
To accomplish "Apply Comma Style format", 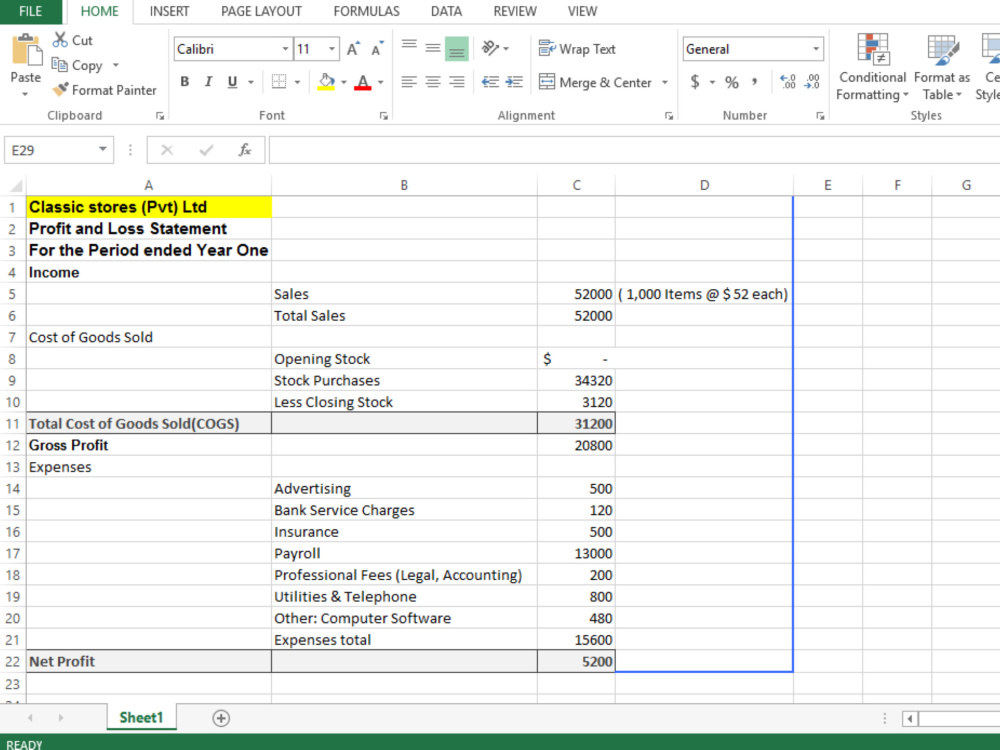I will pos(754,82).
